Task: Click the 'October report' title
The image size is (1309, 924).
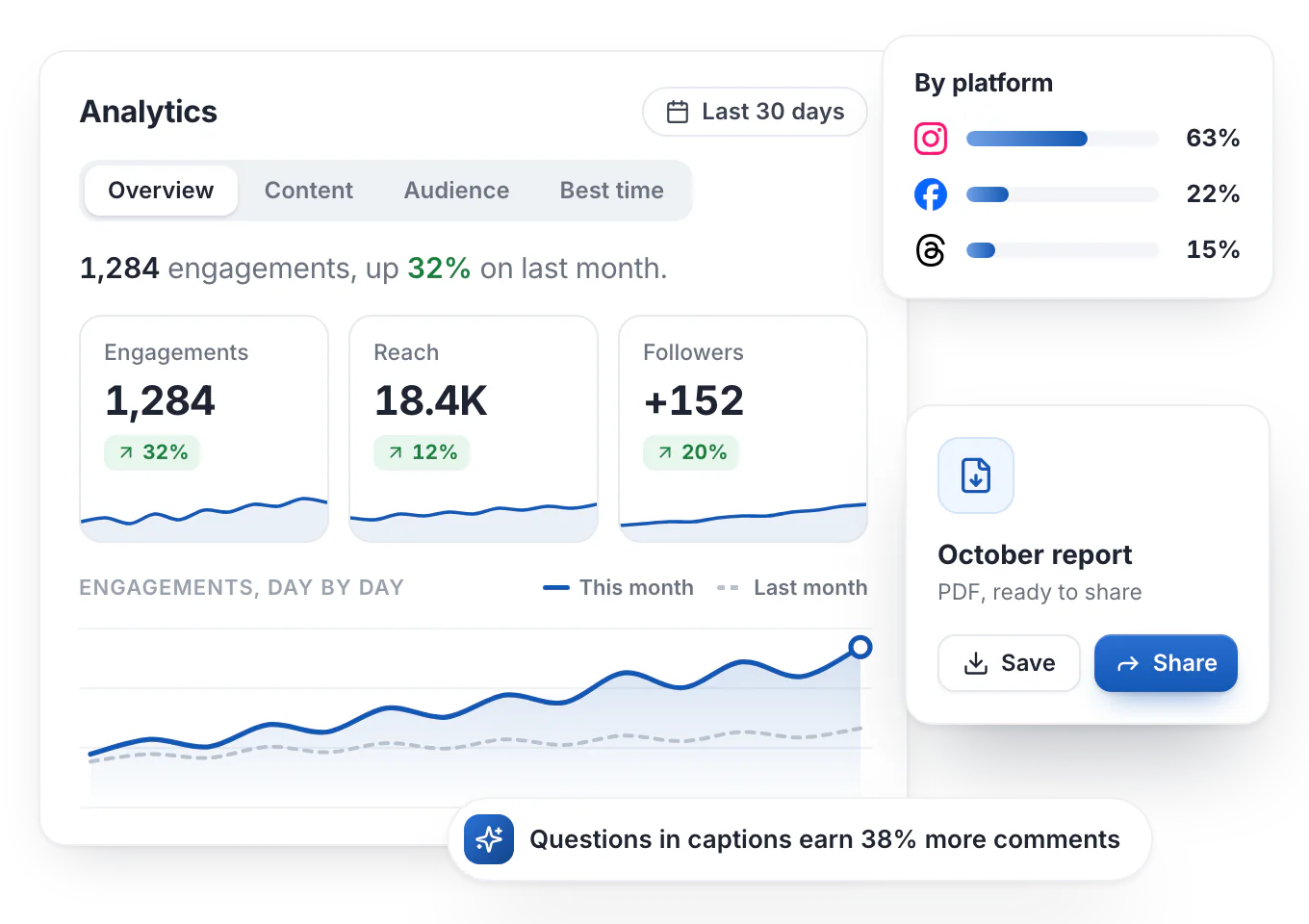Action: (x=1035, y=555)
